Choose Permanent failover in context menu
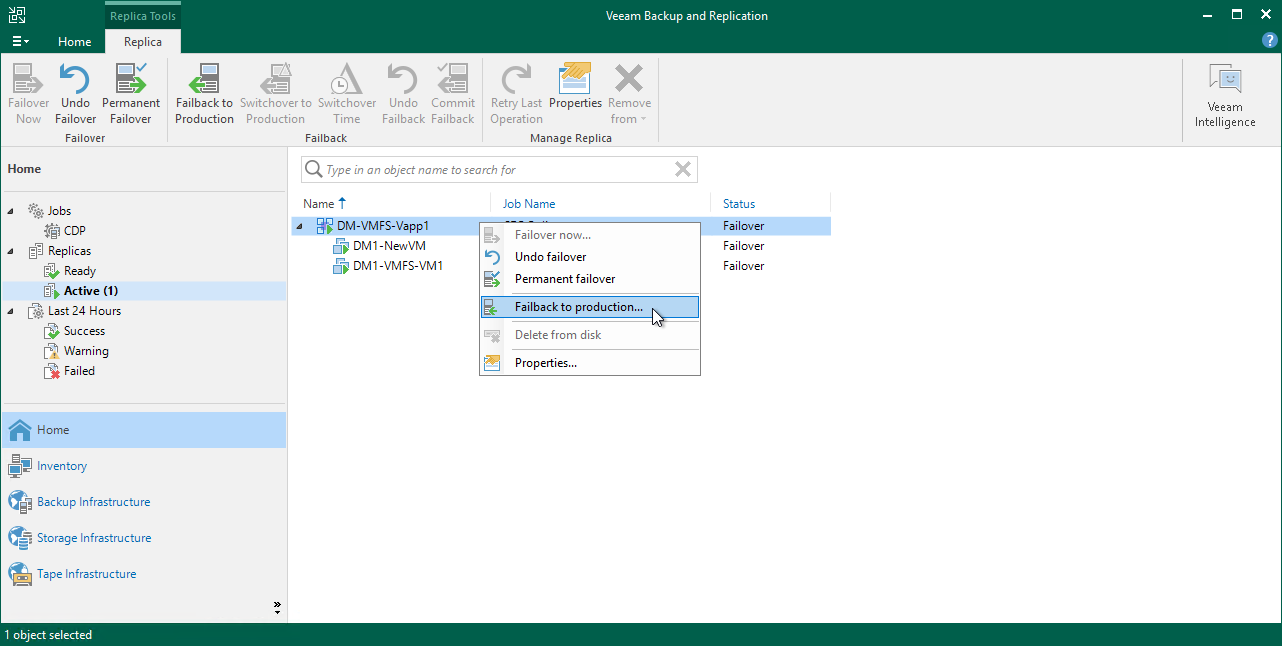The width and height of the screenshot is (1282, 646). coord(590,279)
